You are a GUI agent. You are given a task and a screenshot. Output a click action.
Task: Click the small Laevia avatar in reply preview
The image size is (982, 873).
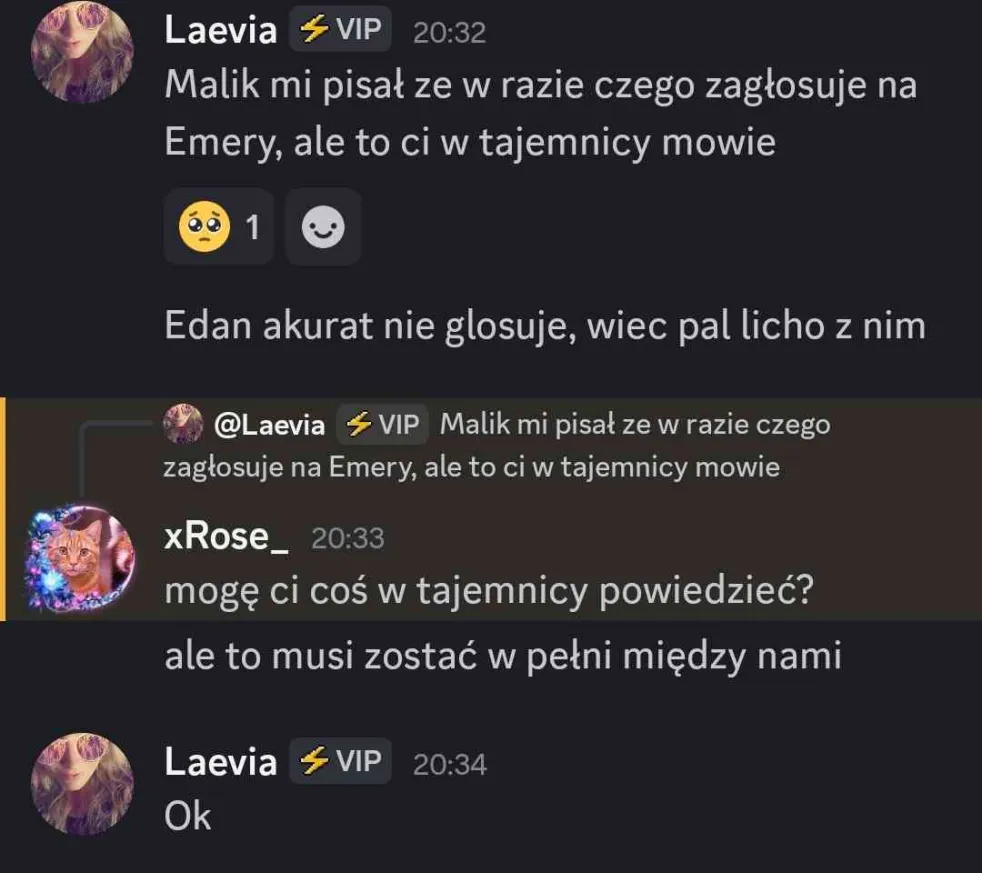183,424
